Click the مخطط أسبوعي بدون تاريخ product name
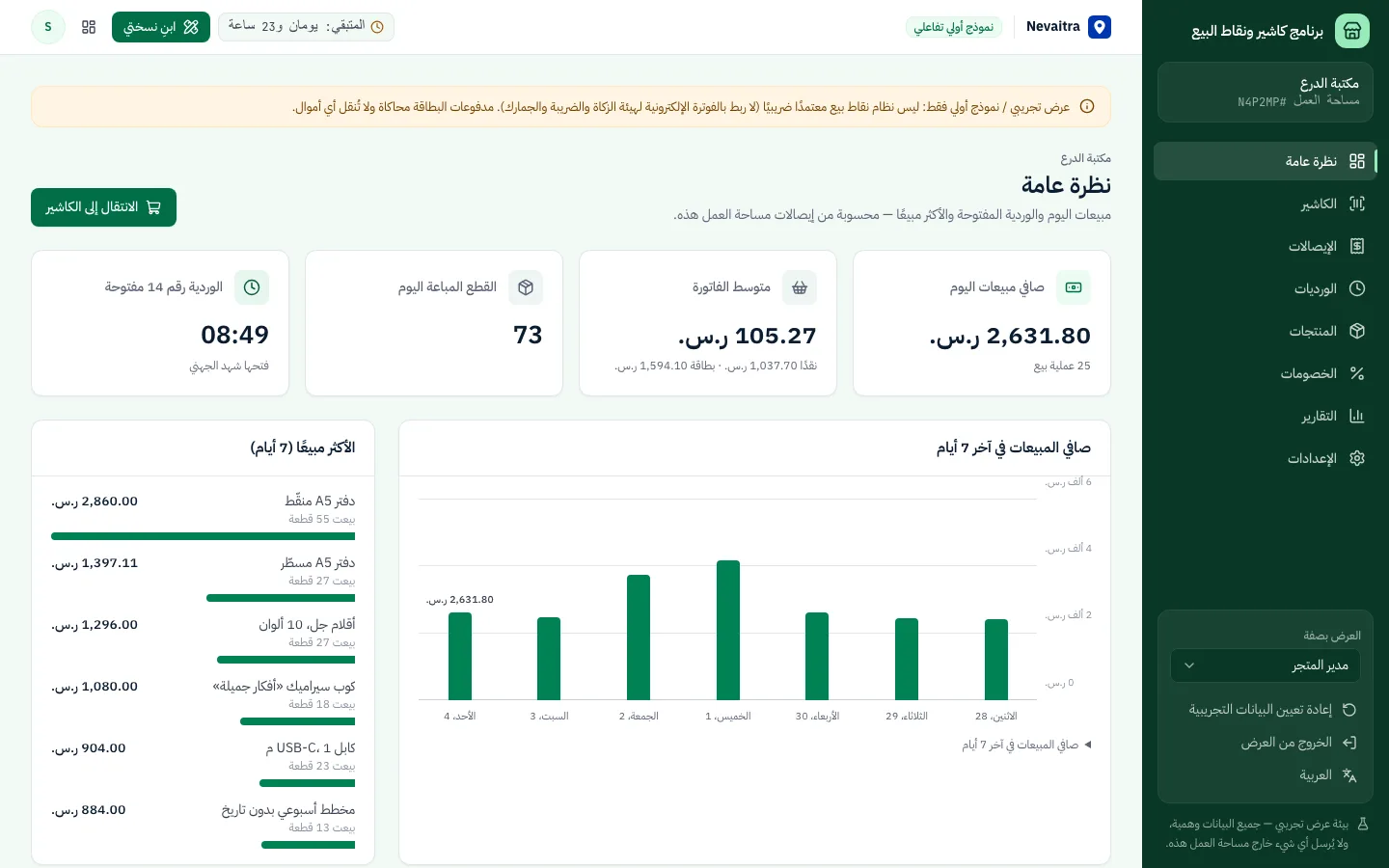This screenshot has height=868, width=1389. (288, 809)
